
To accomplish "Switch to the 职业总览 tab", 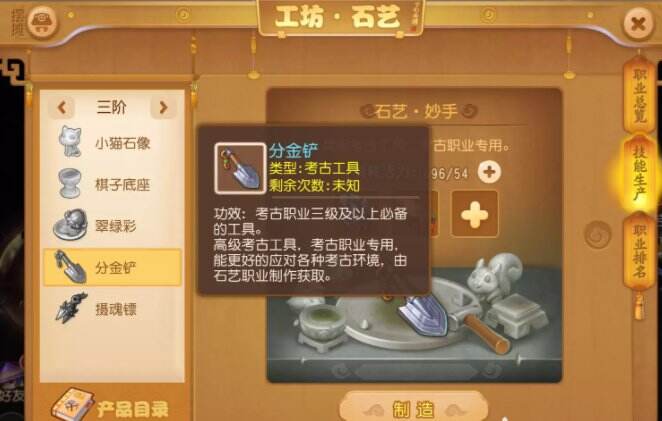I will [640, 96].
